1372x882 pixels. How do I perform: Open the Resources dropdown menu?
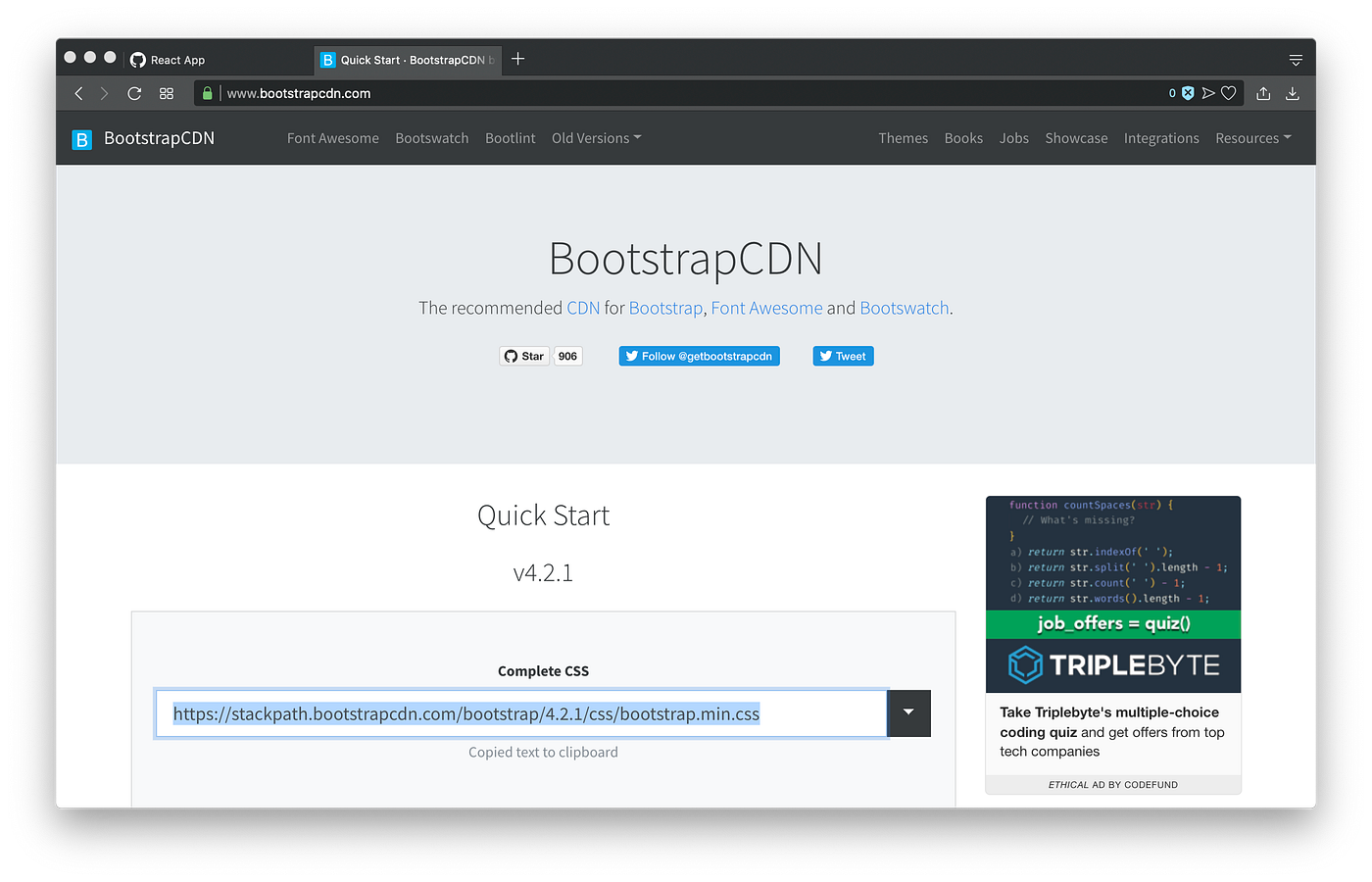click(x=1252, y=138)
